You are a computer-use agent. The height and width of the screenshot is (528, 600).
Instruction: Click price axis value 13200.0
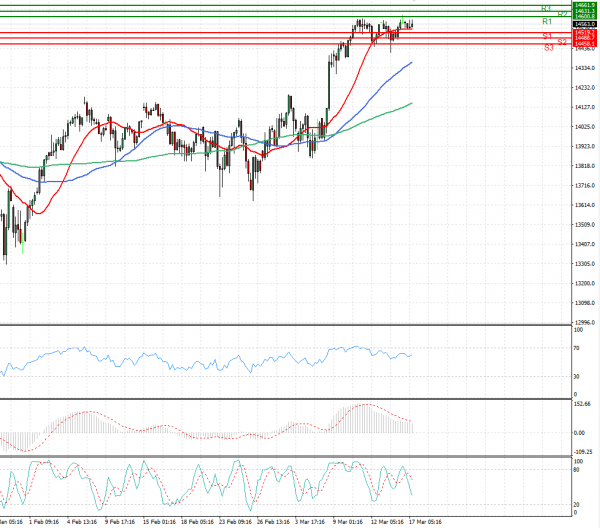coord(585,284)
